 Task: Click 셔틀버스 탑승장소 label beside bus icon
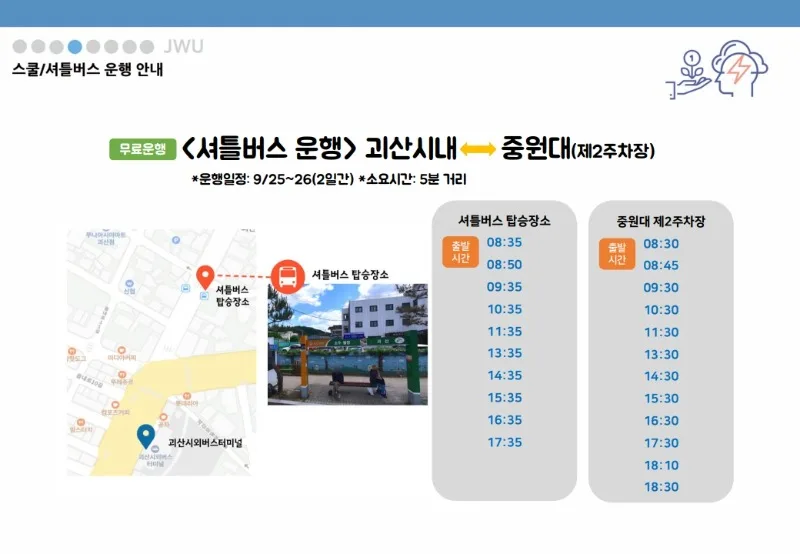350,274
